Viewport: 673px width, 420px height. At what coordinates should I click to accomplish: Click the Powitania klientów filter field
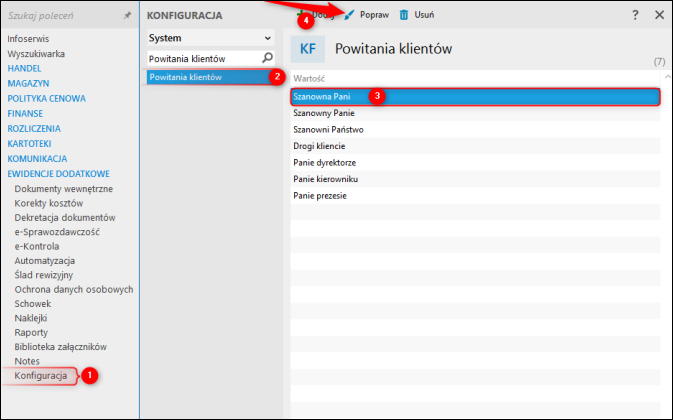(210, 58)
